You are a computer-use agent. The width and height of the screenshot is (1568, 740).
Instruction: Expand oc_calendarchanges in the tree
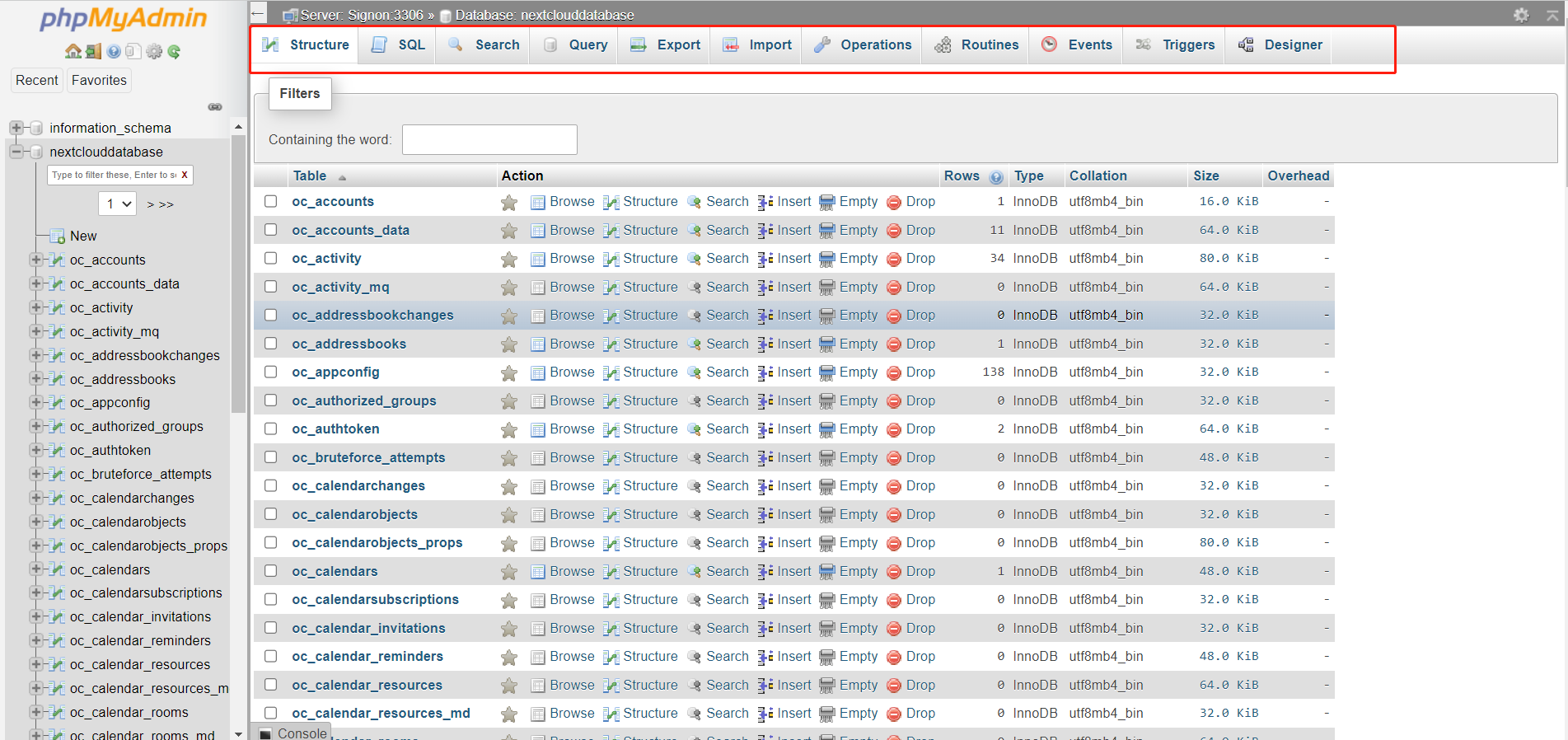35,498
